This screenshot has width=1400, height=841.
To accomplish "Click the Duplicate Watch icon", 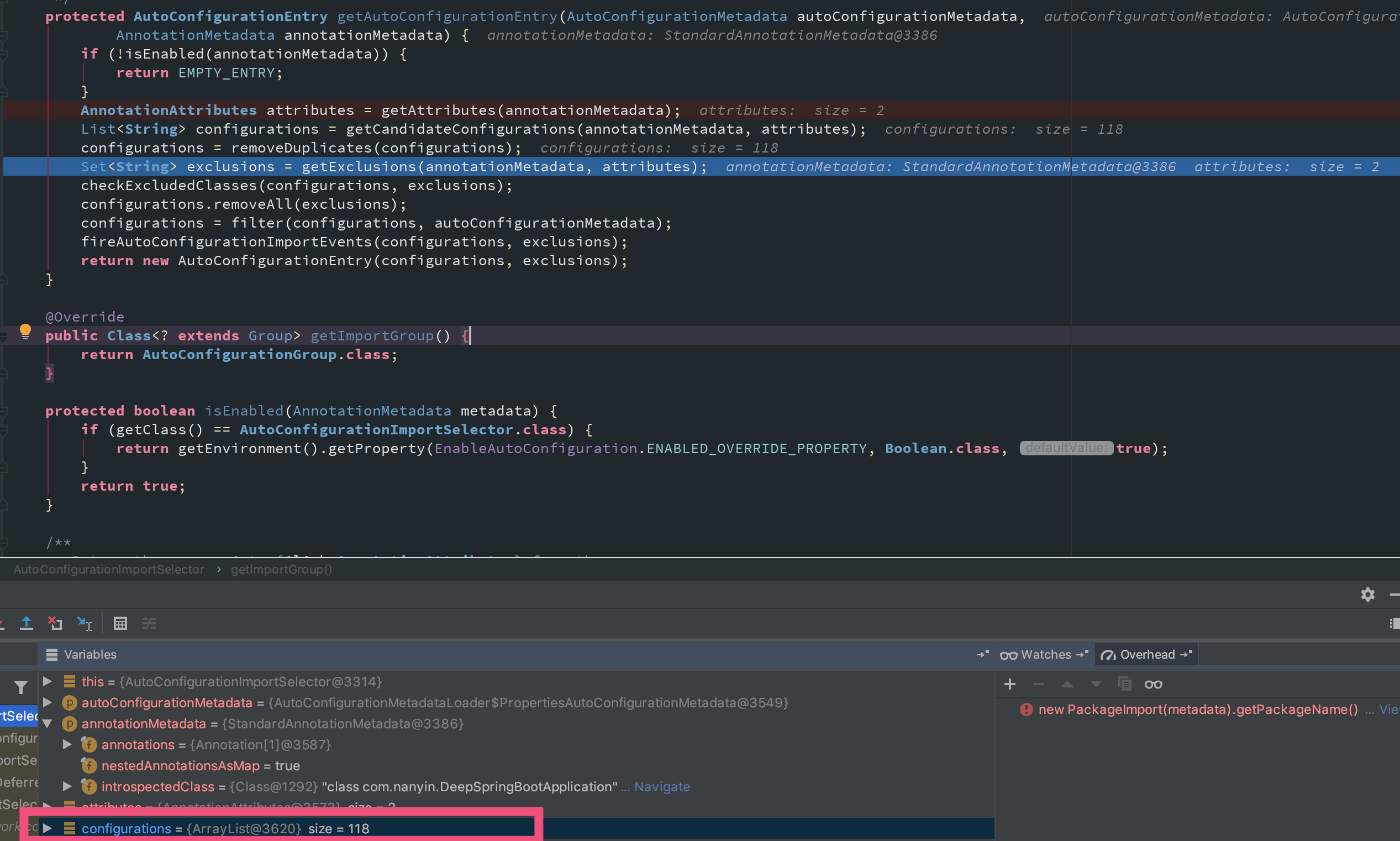I will point(1124,684).
